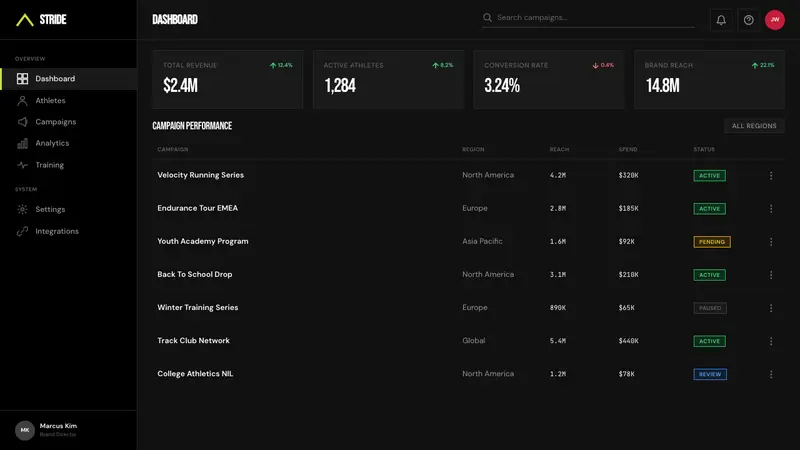
Task: Open the Youth Academy Program campaign
Action: tap(203, 241)
